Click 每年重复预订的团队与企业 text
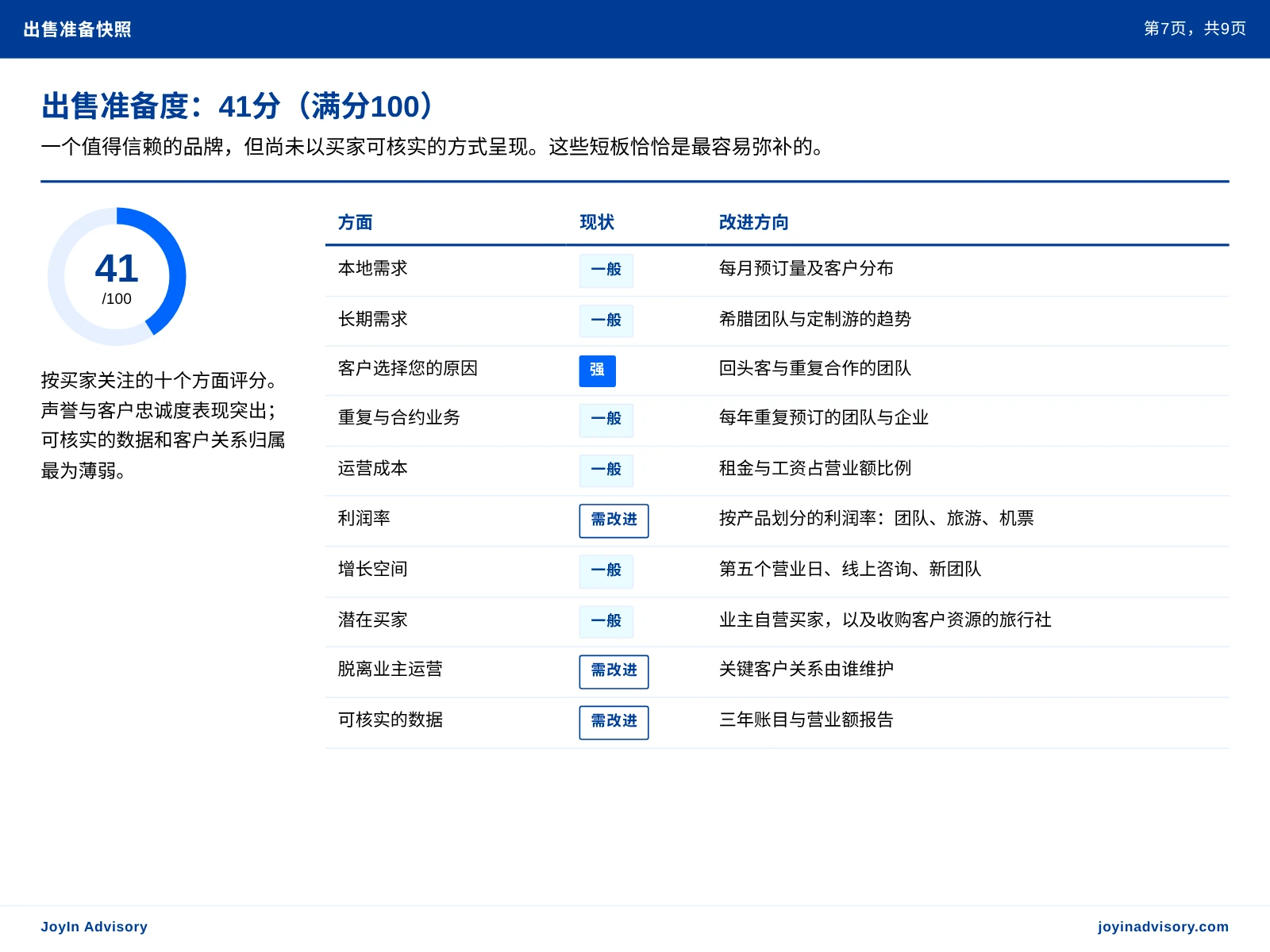The image size is (1270, 952). pyautogui.click(x=823, y=418)
